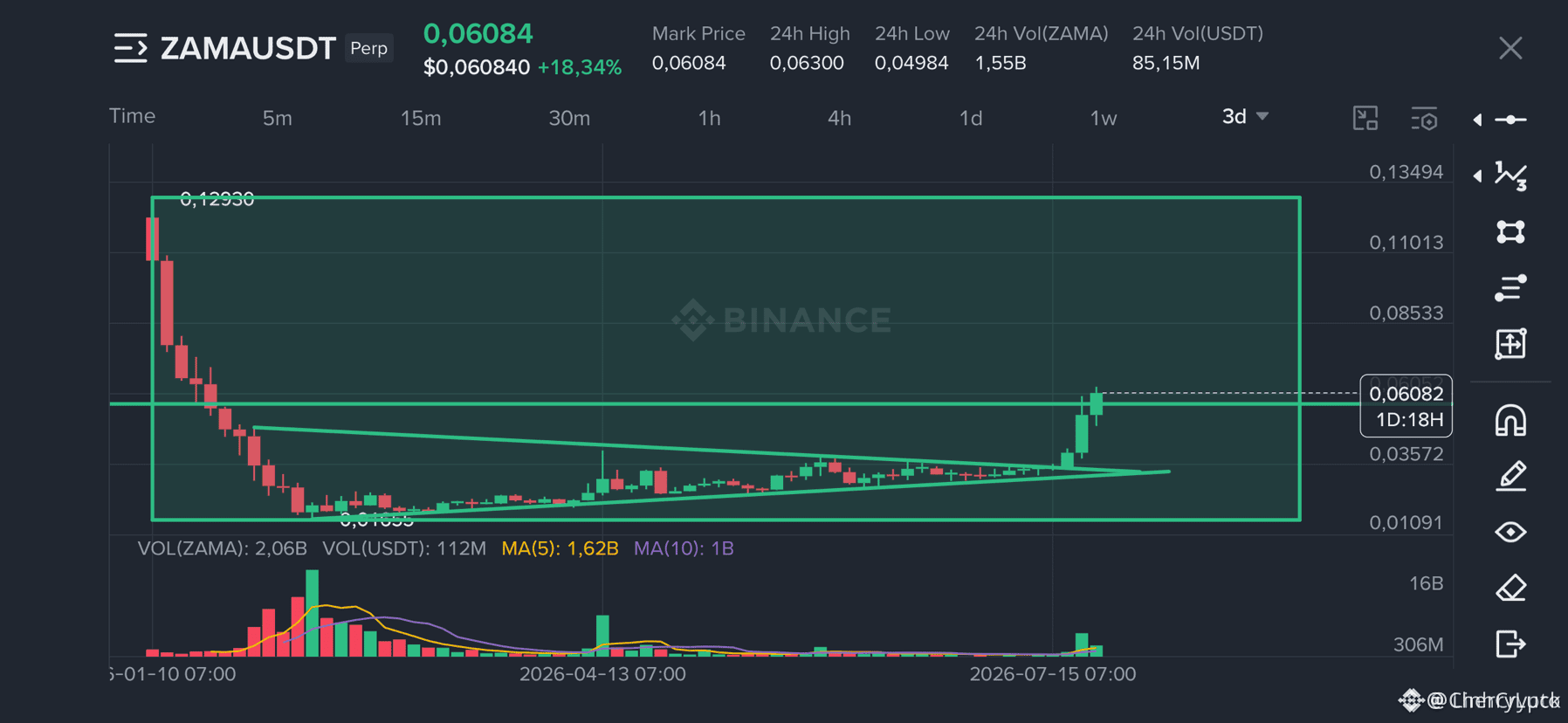The image size is (1568, 723).
Task: Toggle drawings visibility eye icon
Action: 1511,532
